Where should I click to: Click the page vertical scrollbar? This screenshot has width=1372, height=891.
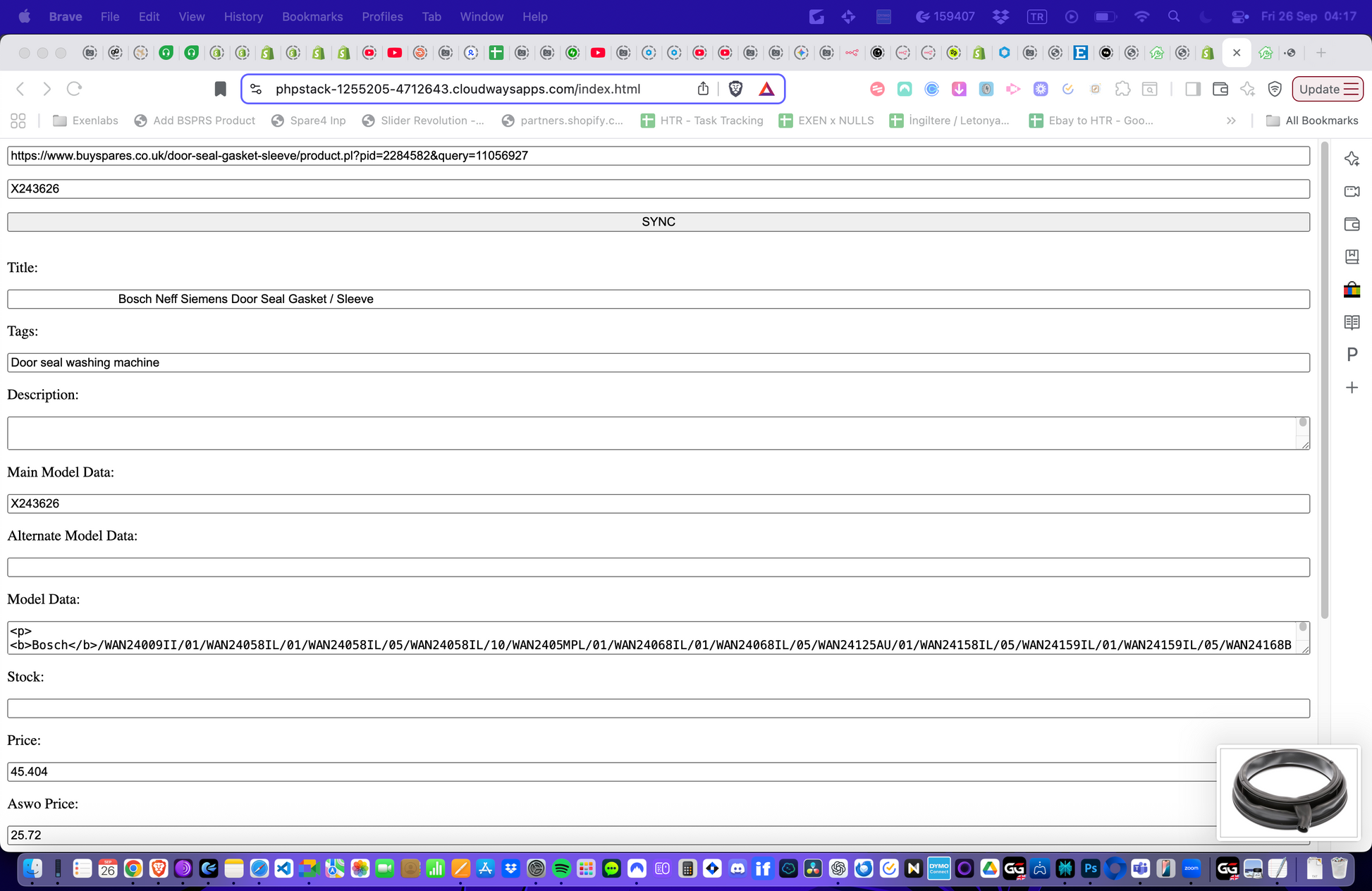tap(1324, 381)
